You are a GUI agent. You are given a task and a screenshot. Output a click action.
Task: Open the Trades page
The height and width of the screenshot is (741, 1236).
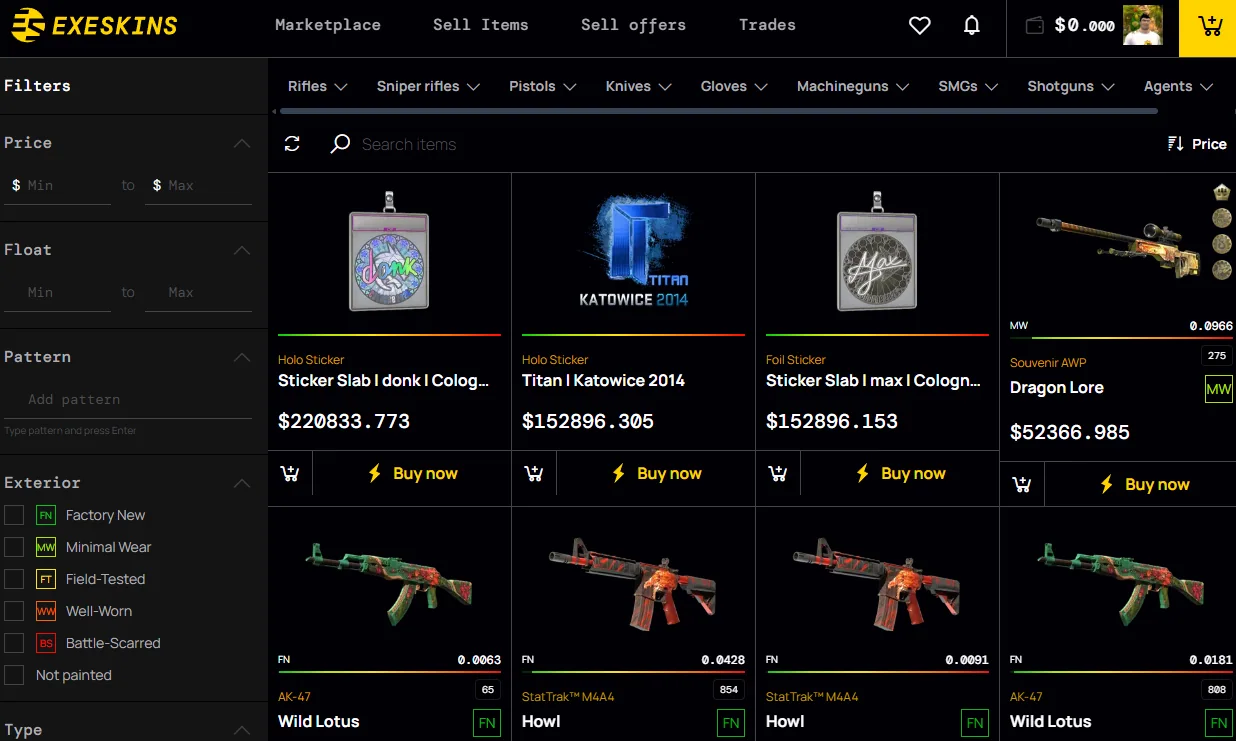point(767,25)
